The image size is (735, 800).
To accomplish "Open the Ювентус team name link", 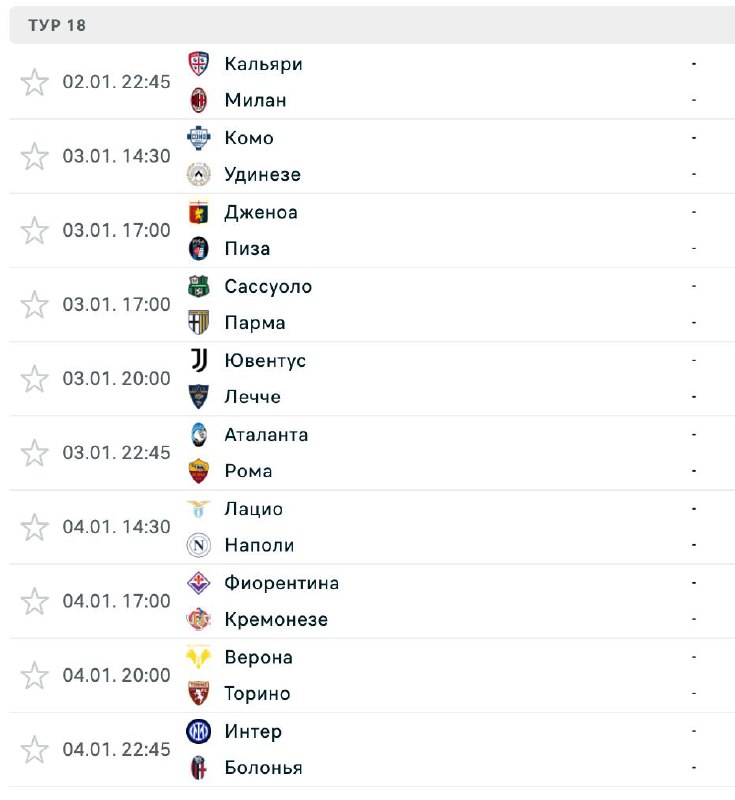I will (265, 360).
